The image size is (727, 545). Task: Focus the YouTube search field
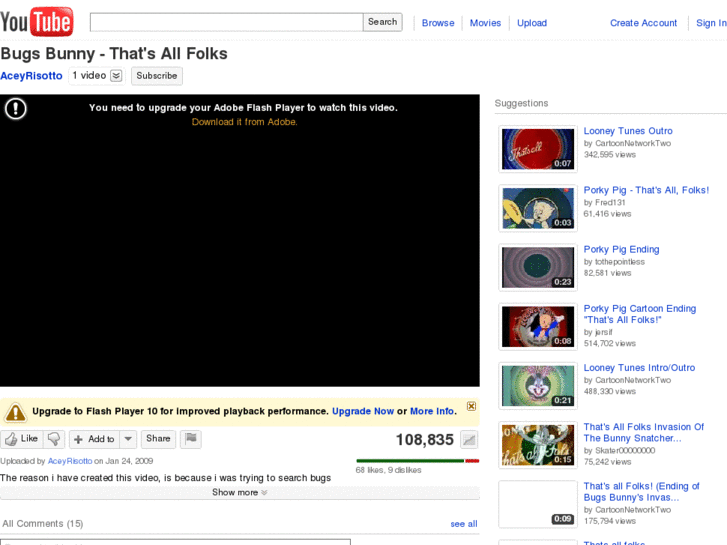[226, 22]
